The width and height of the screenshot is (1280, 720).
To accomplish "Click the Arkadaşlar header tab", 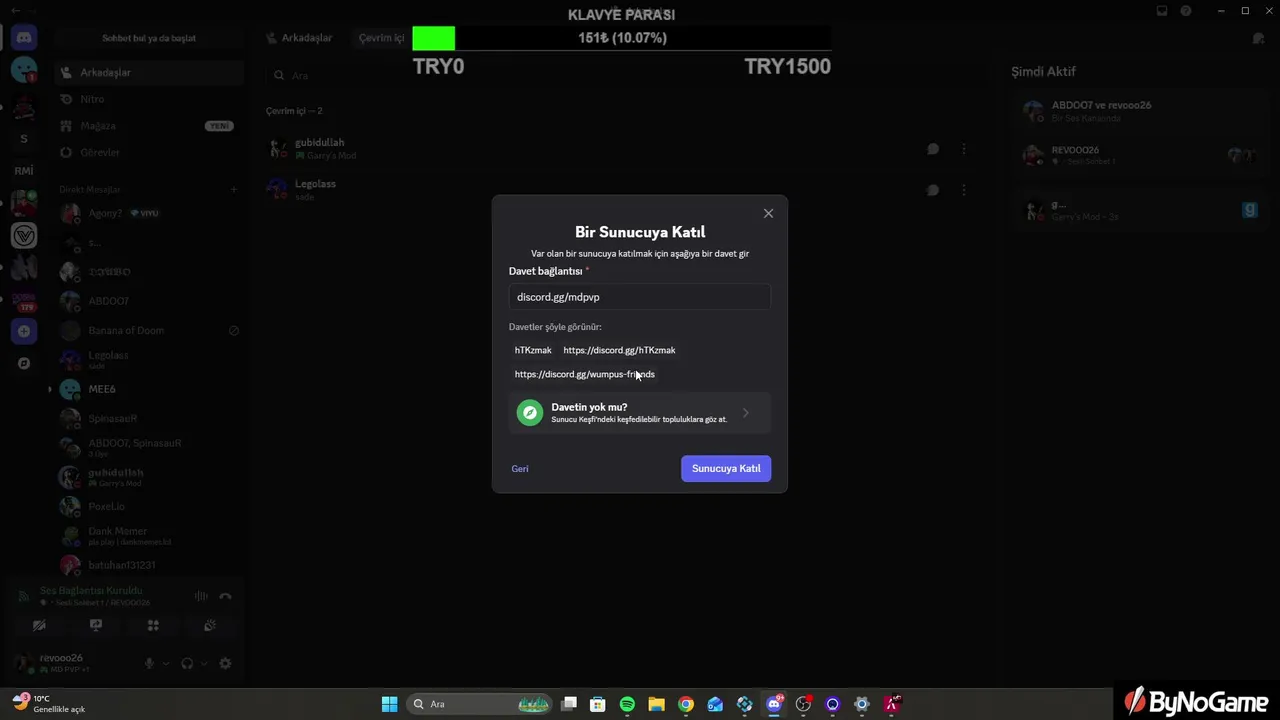I will coord(299,38).
